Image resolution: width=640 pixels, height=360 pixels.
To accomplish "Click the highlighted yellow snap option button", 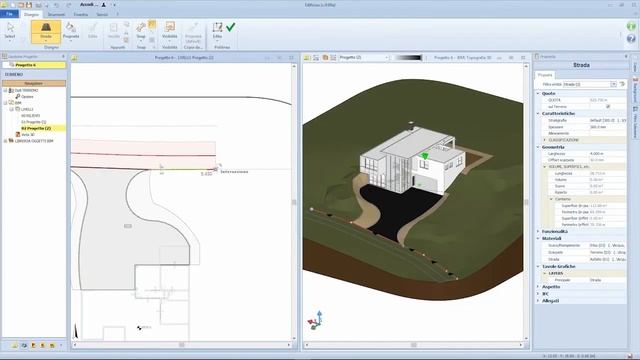I will click(x=152, y=25).
